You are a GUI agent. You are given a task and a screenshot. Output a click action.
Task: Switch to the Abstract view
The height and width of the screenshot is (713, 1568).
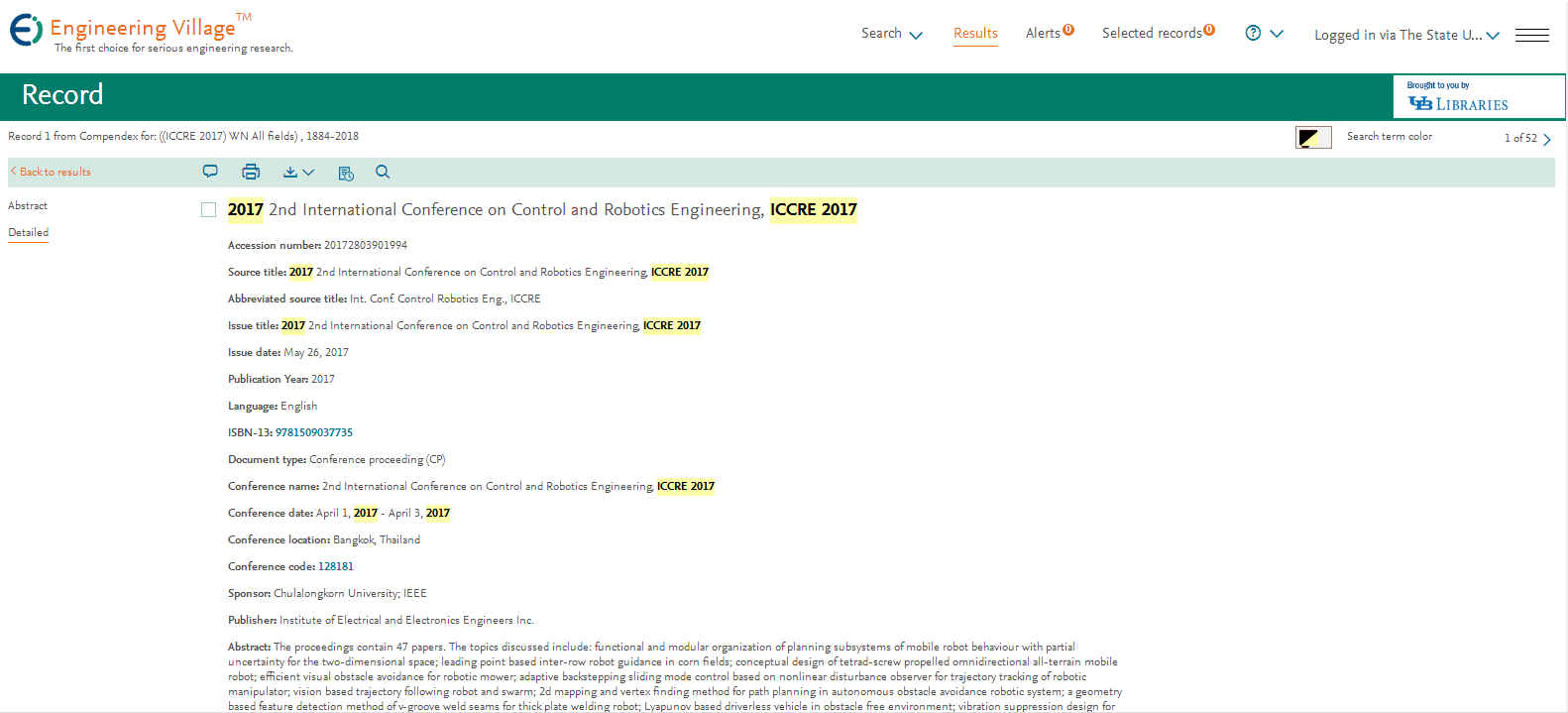(x=28, y=205)
